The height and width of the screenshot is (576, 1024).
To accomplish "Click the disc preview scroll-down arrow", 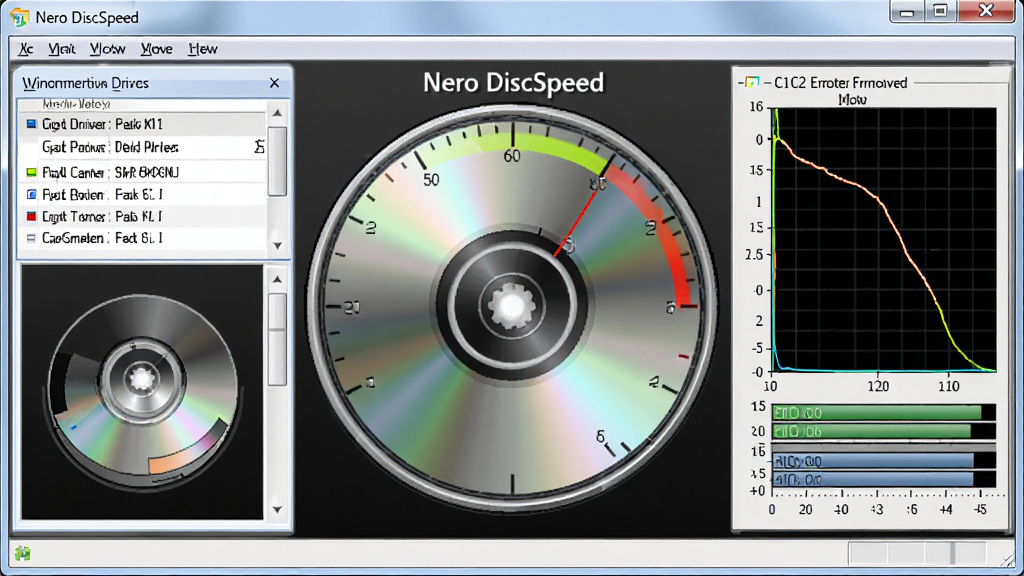I will [x=278, y=509].
